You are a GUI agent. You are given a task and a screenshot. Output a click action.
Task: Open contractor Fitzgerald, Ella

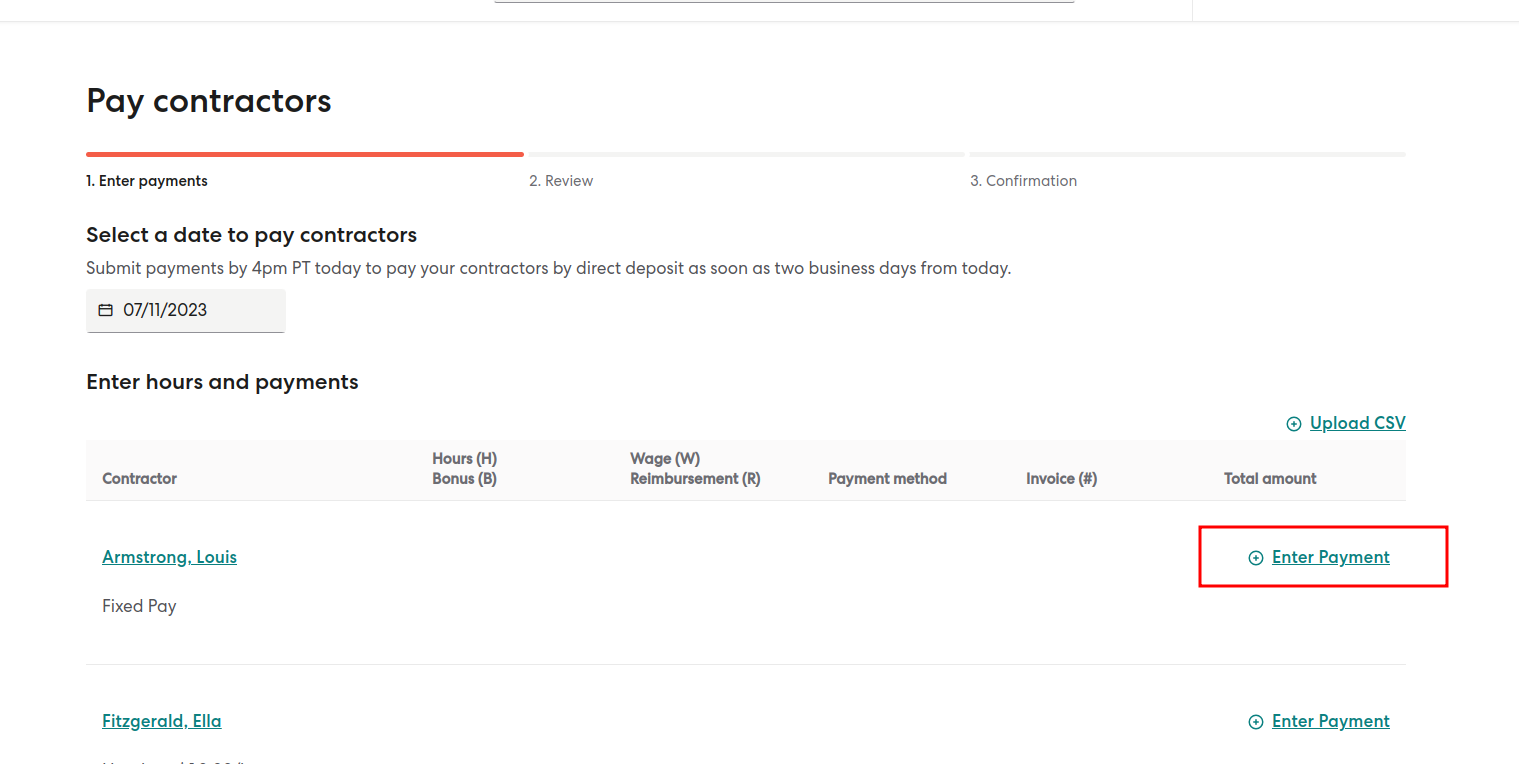click(161, 721)
